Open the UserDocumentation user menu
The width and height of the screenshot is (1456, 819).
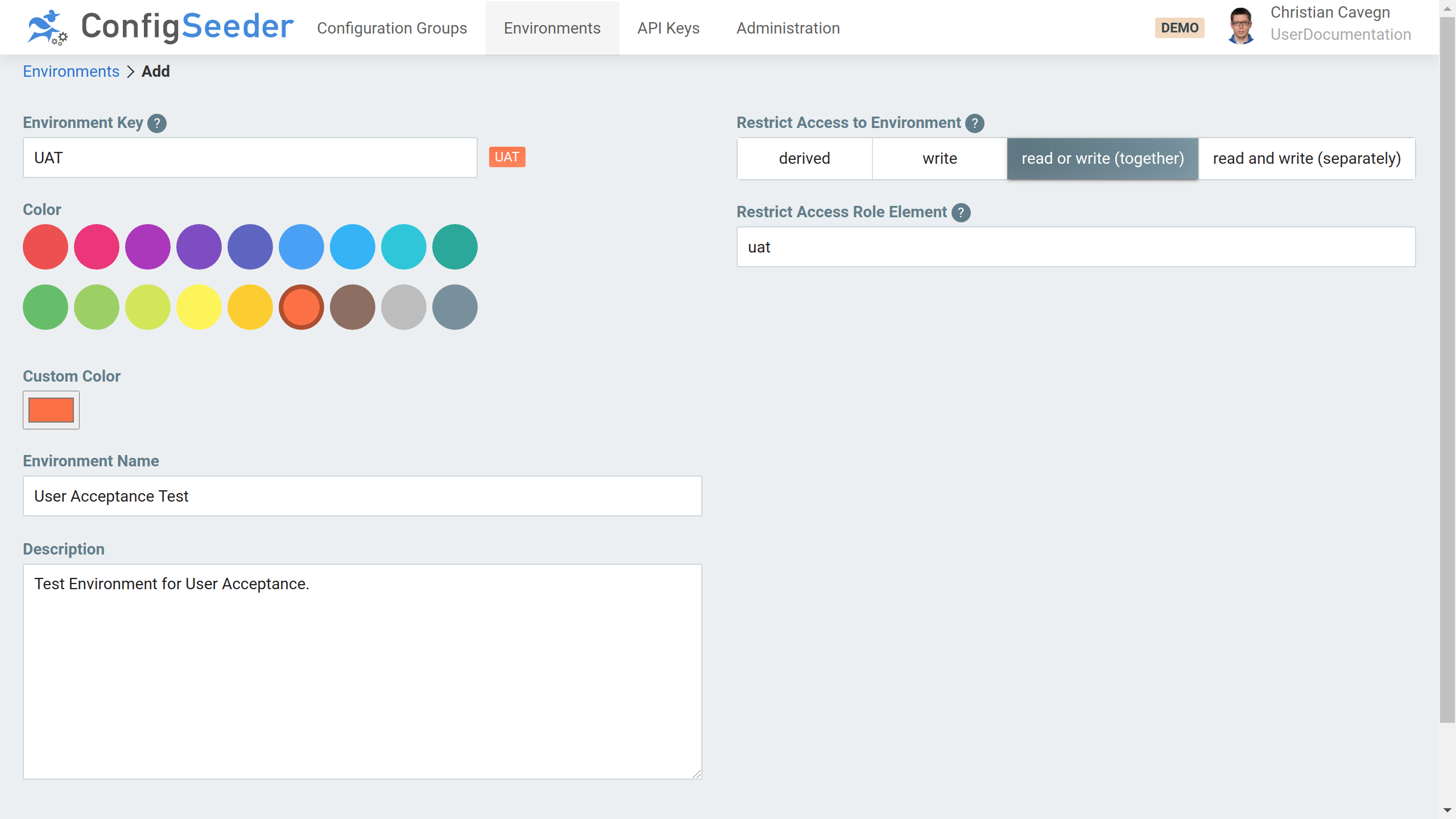pyautogui.click(x=1341, y=35)
